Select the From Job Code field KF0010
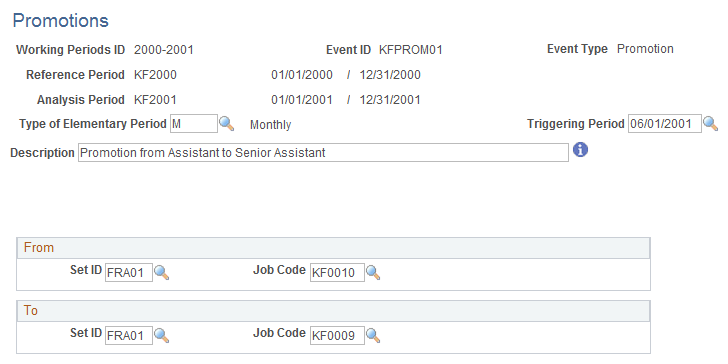Image resolution: width=728 pixels, height=364 pixels. click(x=337, y=273)
